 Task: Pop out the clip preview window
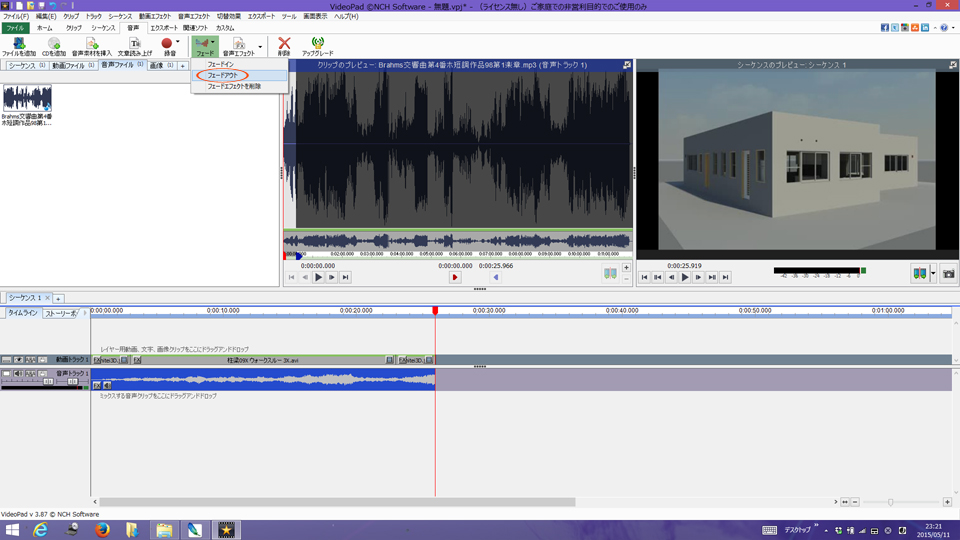coord(627,64)
